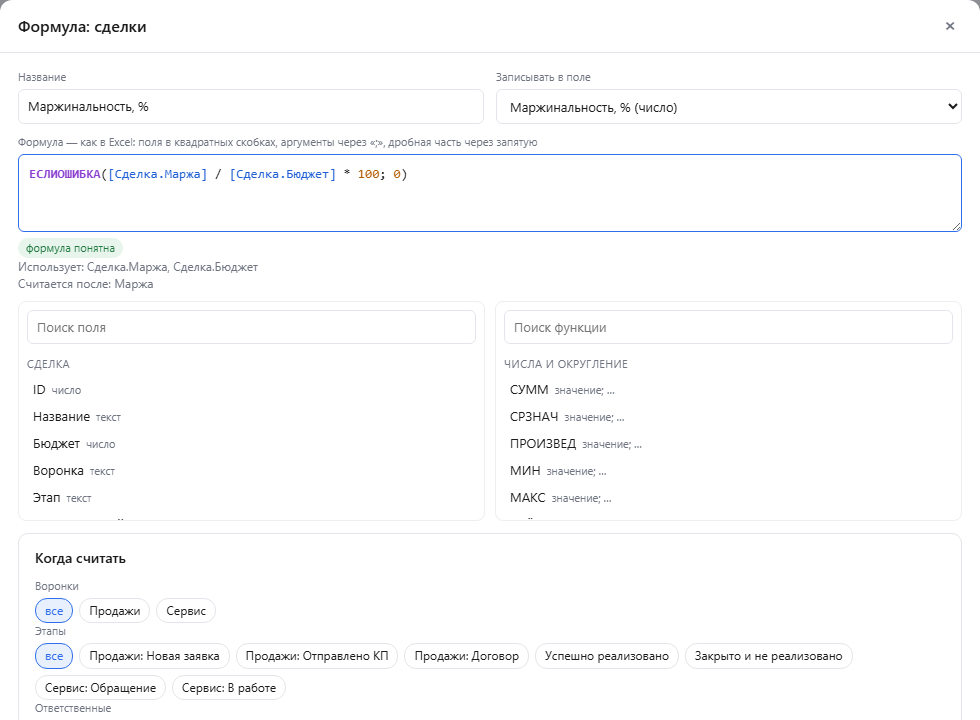980x720 pixels.
Task: Toggle the 'все' chip under Воронки
Action: click(x=54, y=611)
